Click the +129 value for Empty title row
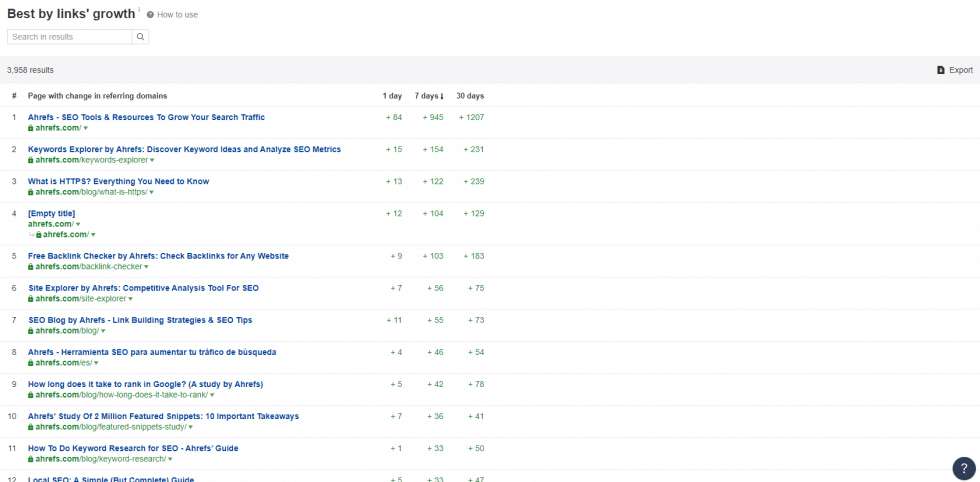This screenshot has height=482, width=980. [x=473, y=213]
